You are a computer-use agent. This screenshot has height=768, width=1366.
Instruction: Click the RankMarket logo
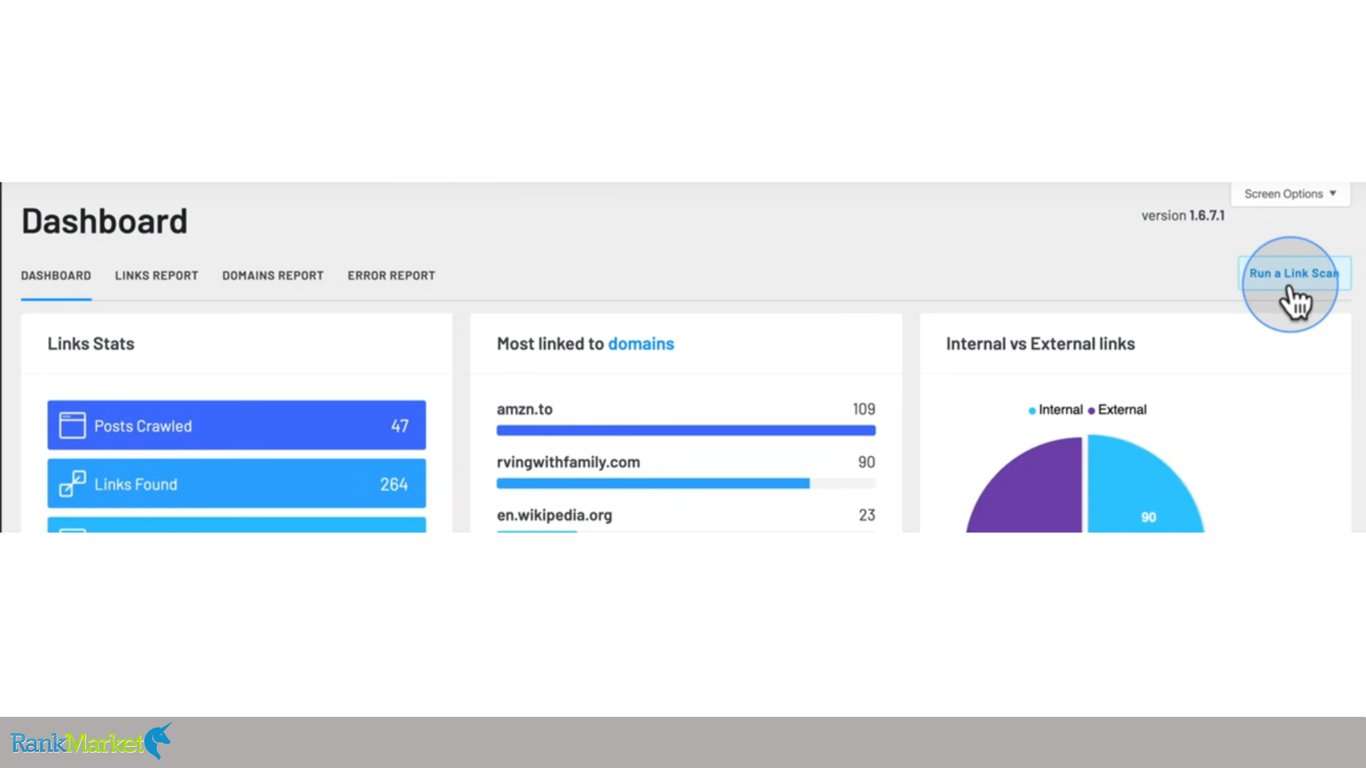tap(91, 742)
